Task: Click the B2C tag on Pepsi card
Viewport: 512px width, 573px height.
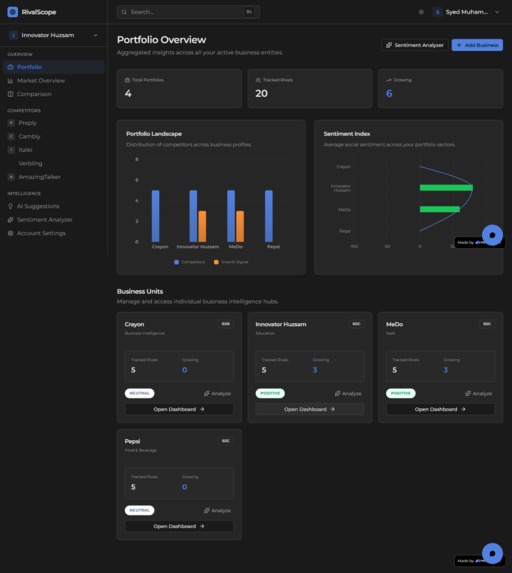Action: coord(225,441)
